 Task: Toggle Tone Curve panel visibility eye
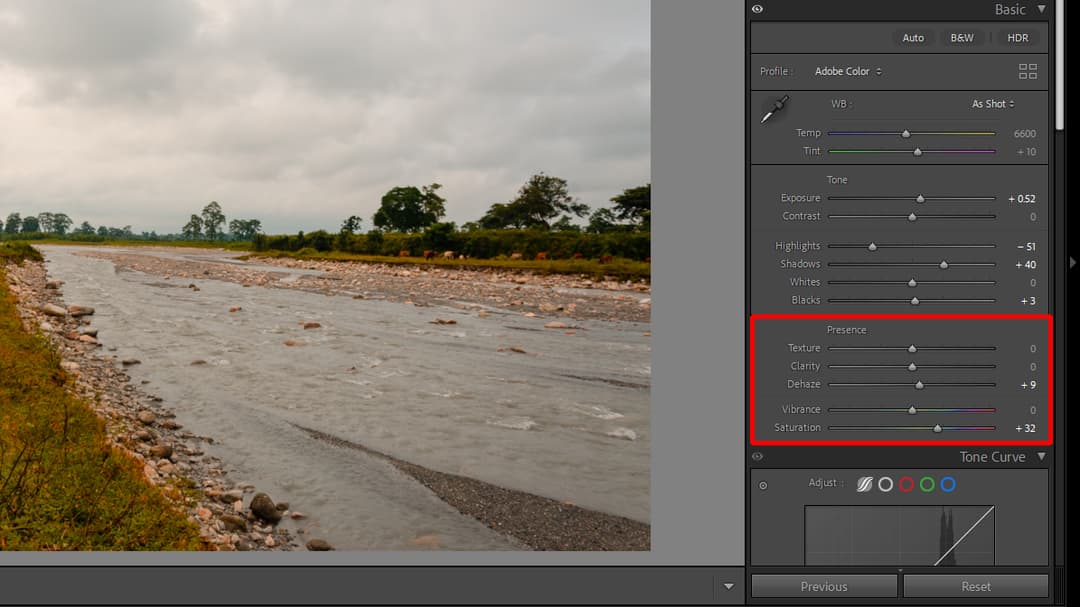pos(758,456)
